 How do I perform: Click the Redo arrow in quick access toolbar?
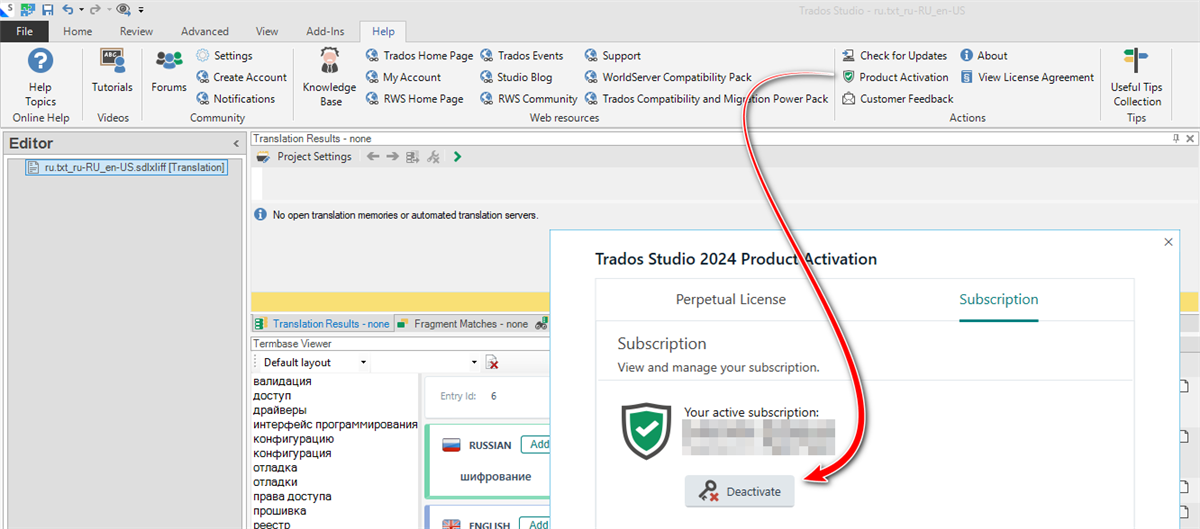pyautogui.click(x=96, y=9)
